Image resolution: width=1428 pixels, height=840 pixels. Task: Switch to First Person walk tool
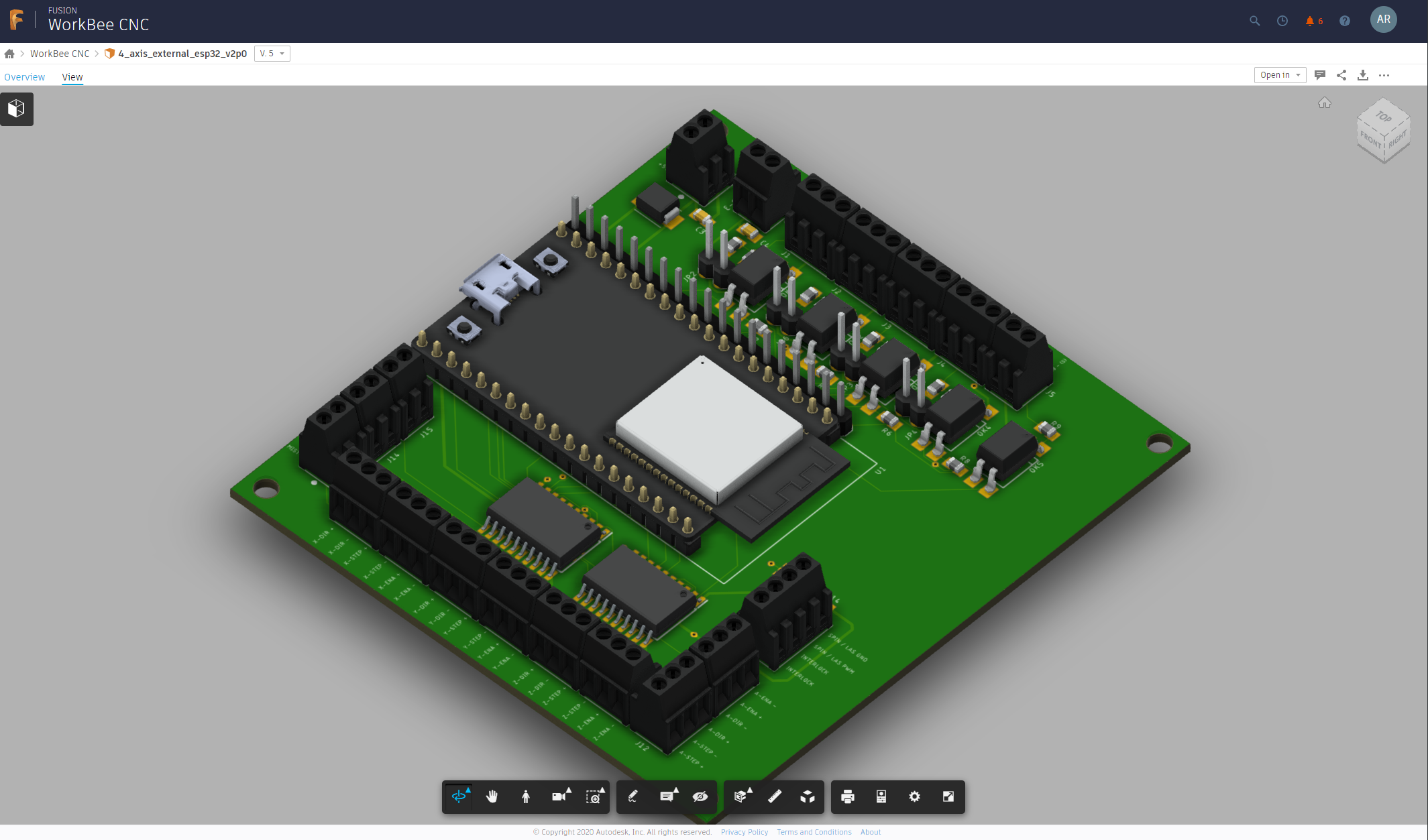[526, 796]
